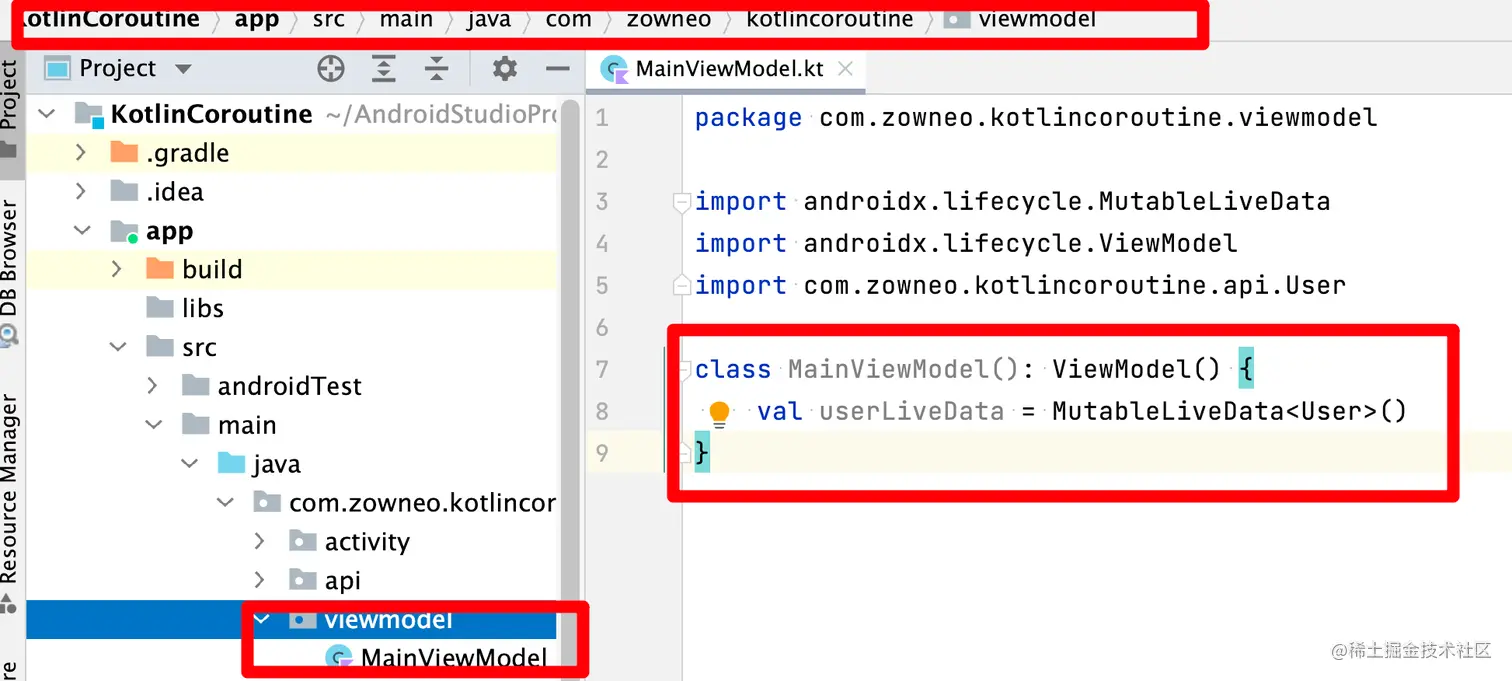This screenshot has height=681, width=1512.
Task: Expand the activity package
Action: tap(260, 542)
